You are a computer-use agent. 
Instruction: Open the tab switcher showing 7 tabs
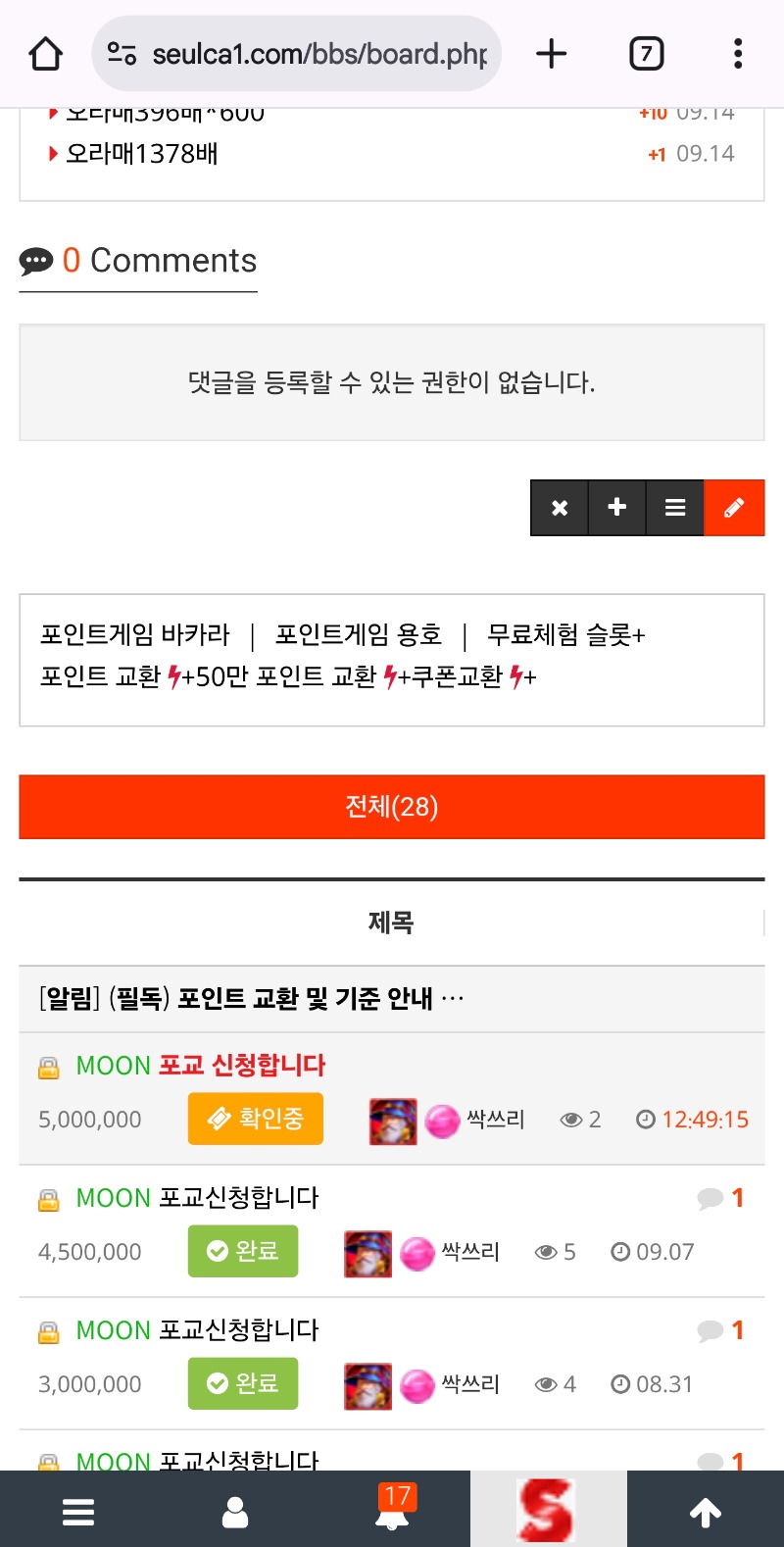tap(646, 54)
